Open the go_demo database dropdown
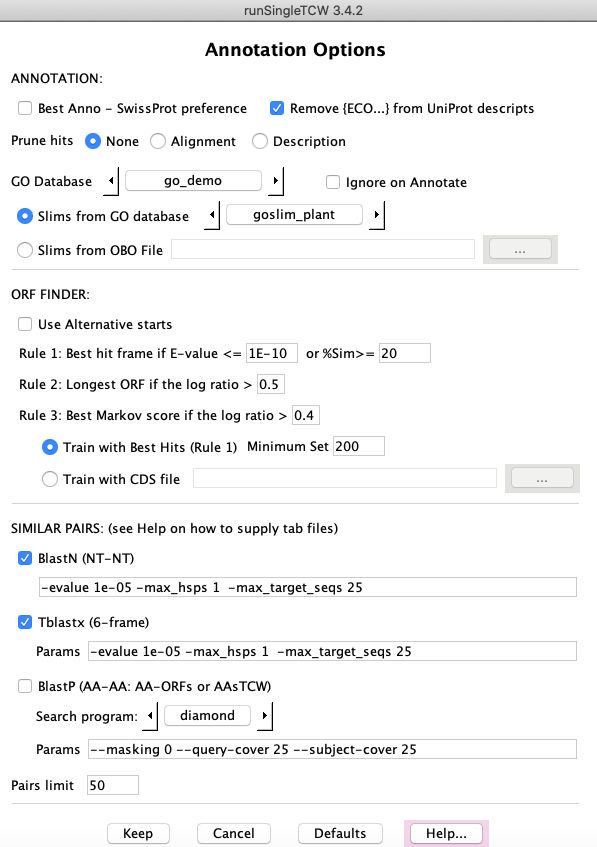 (193, 181)
